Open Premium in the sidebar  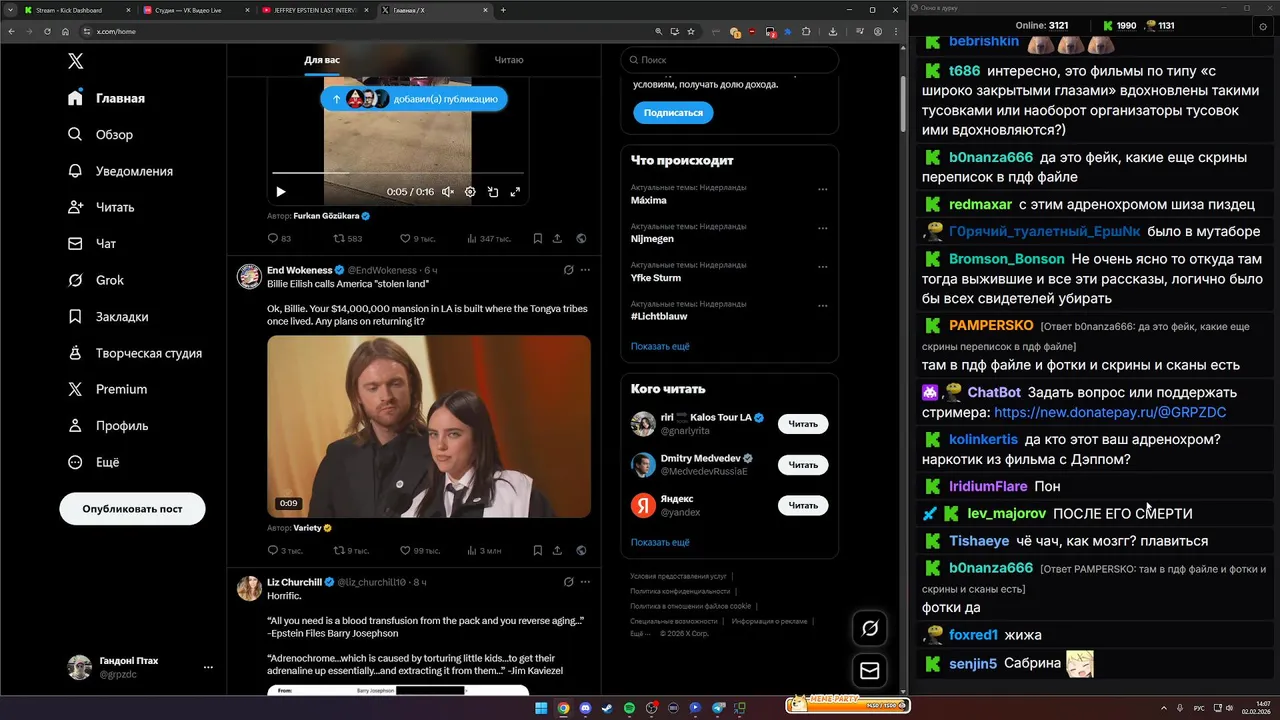click(x=107, y=389)
